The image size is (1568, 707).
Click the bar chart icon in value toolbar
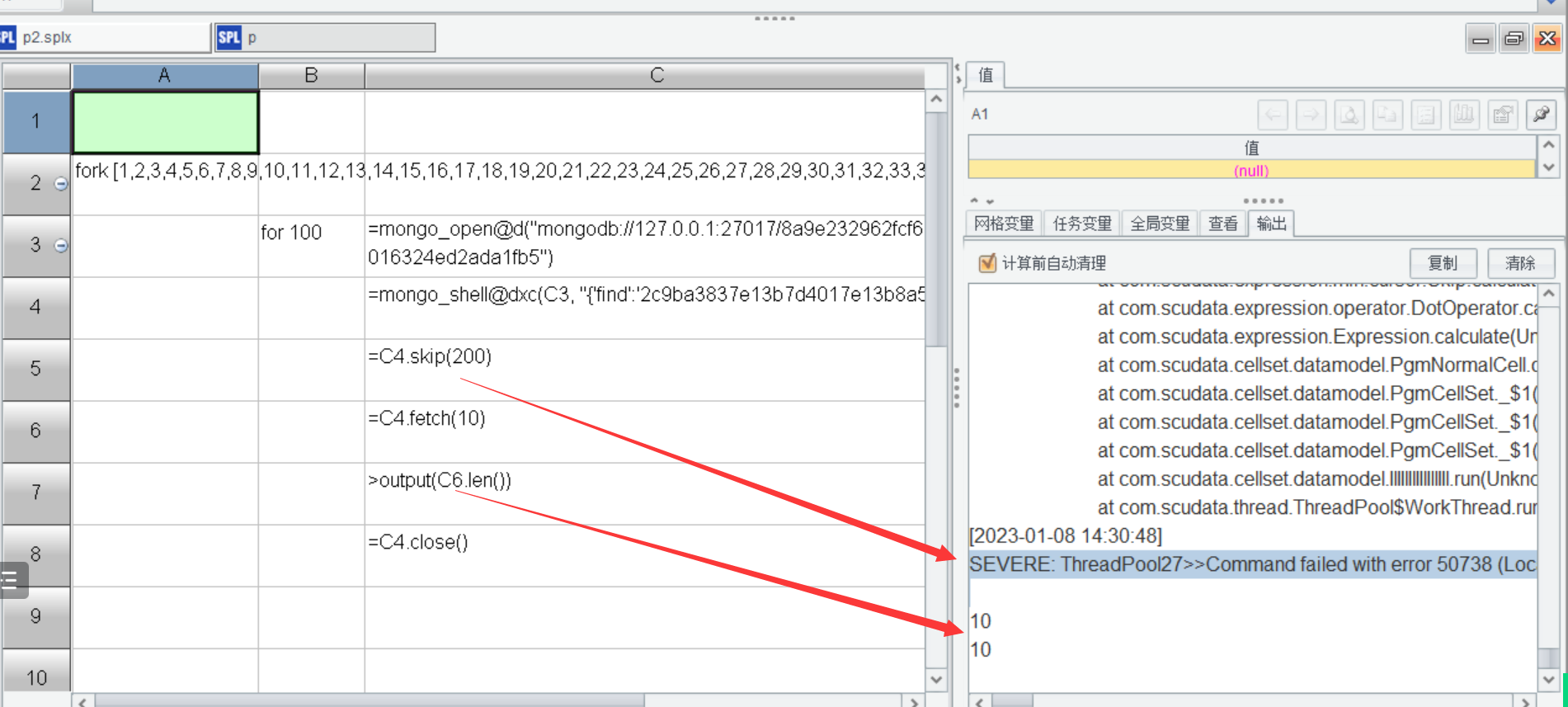(1464, 115)
